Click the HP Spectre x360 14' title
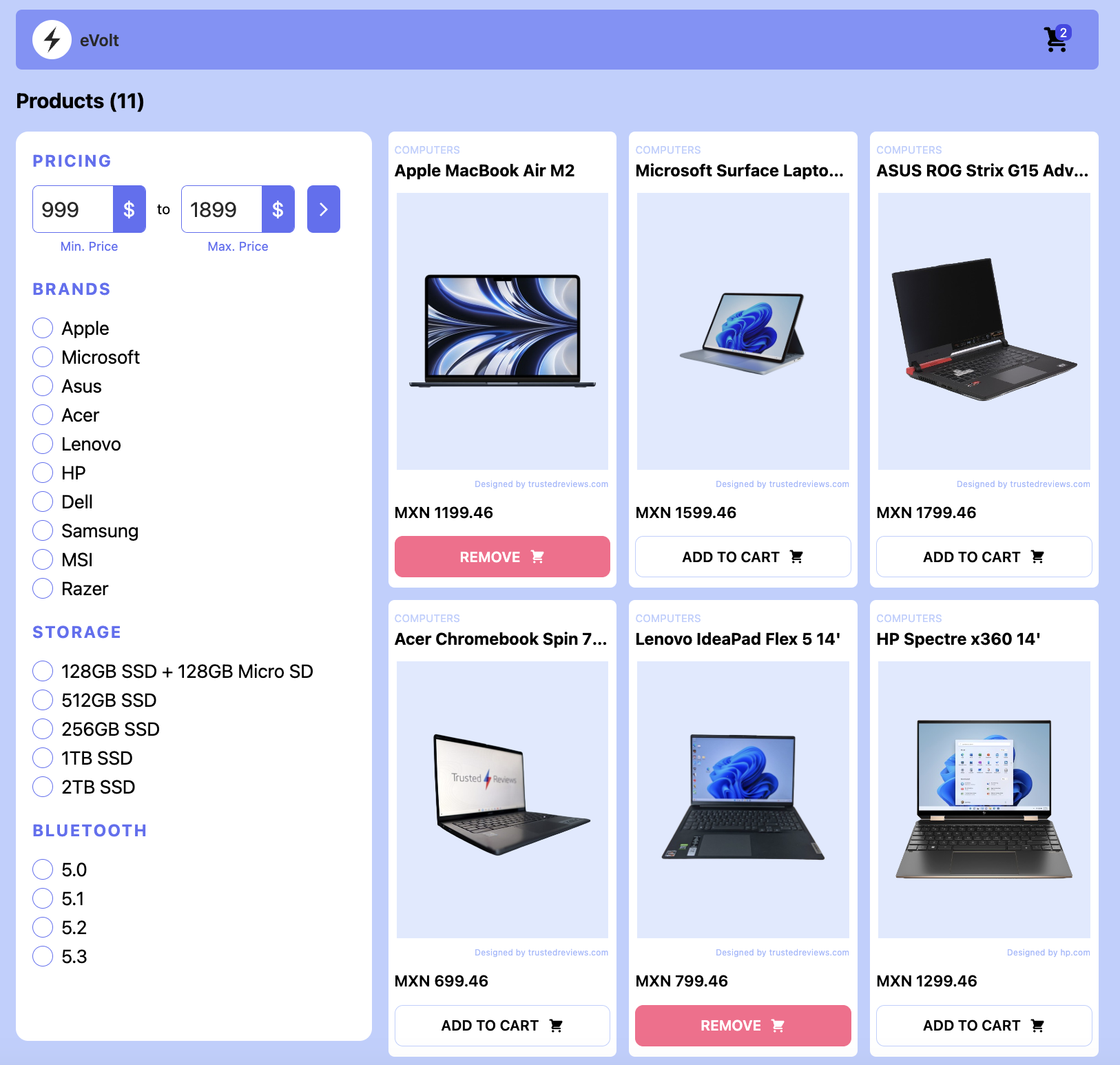 coord(958,639)
